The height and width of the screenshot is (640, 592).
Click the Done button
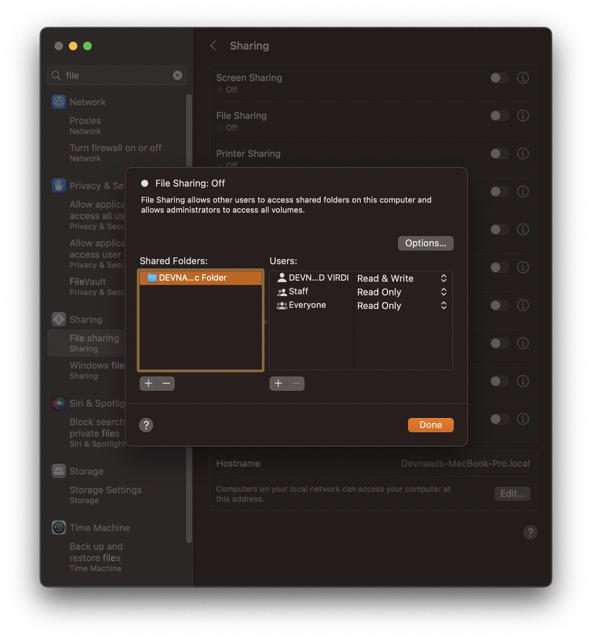click(x=430, y=425)
